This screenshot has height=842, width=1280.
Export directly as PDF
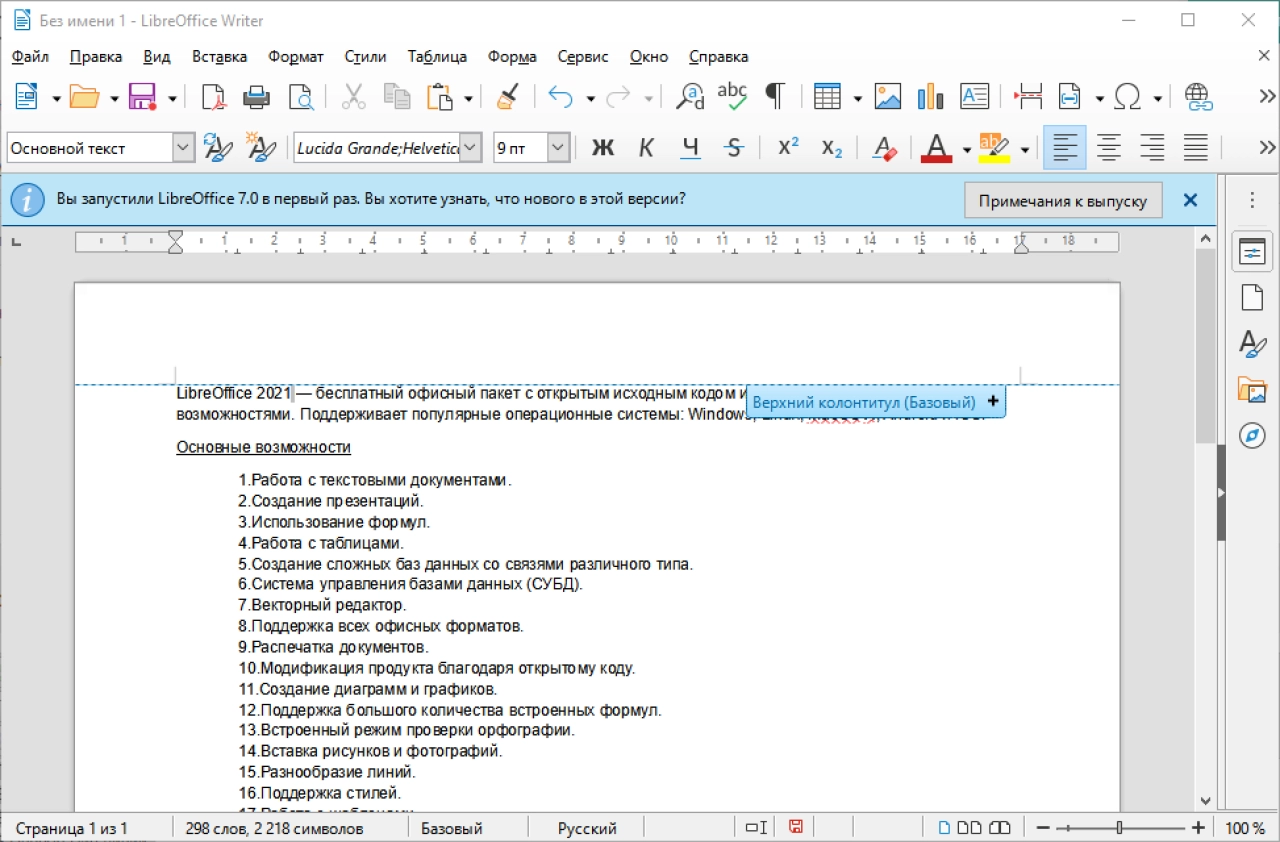pos(214,97)
